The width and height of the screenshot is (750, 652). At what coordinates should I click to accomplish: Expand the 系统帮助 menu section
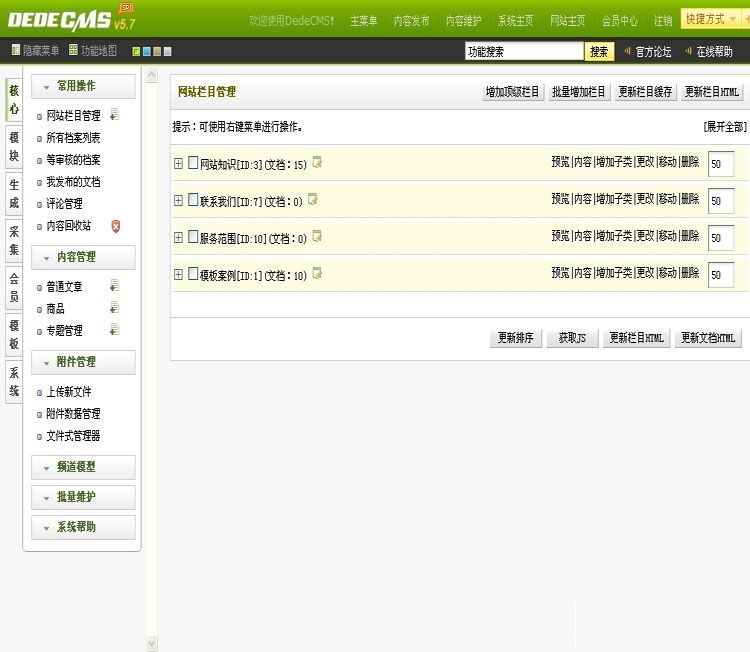point(83,527)
